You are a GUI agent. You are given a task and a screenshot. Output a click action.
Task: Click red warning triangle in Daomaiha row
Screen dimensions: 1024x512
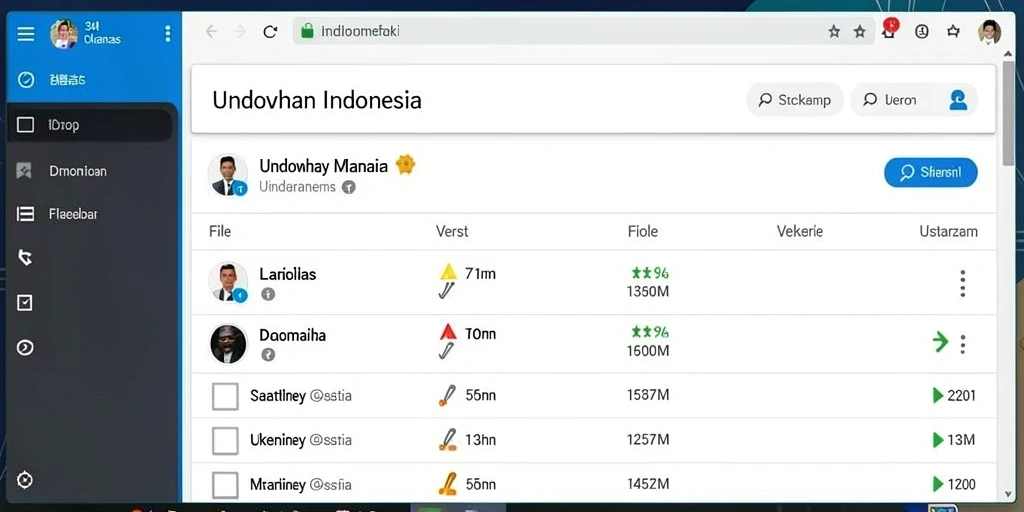tap(448, 332)
